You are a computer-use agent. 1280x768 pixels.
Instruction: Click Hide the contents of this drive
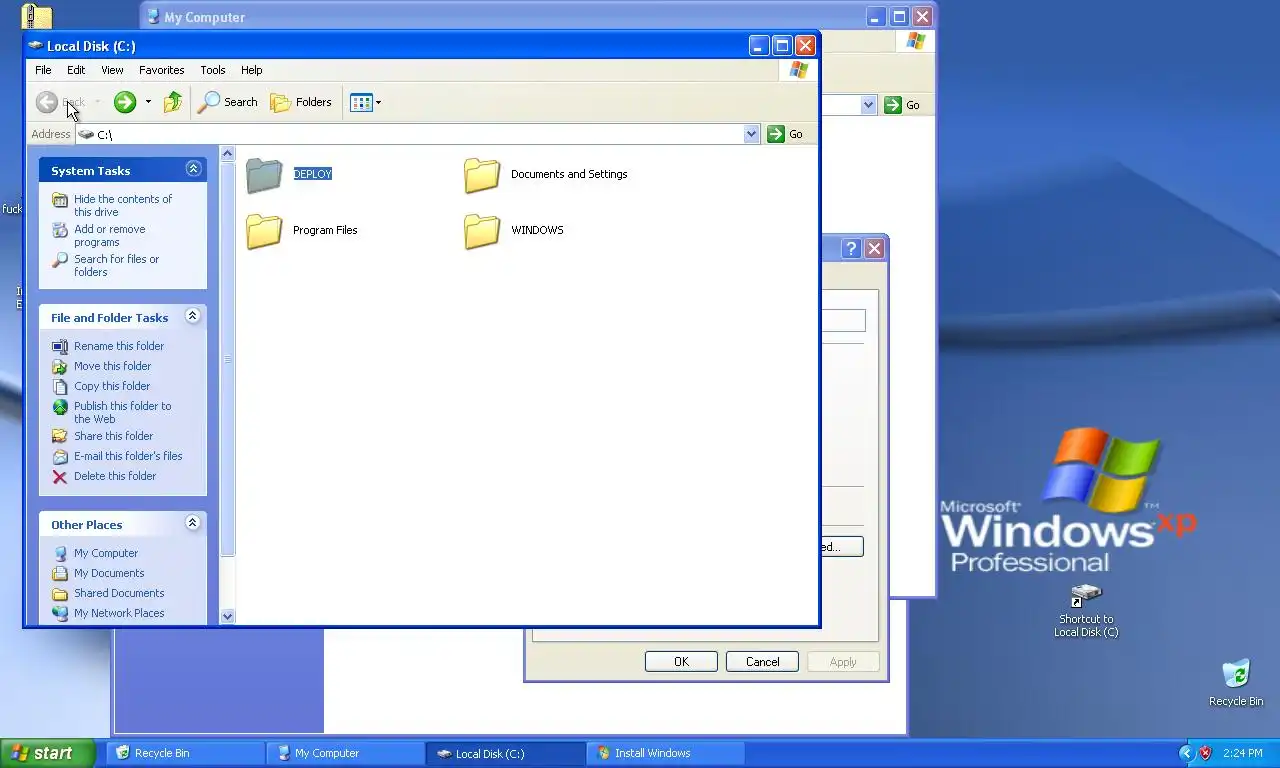pos(123,205)
